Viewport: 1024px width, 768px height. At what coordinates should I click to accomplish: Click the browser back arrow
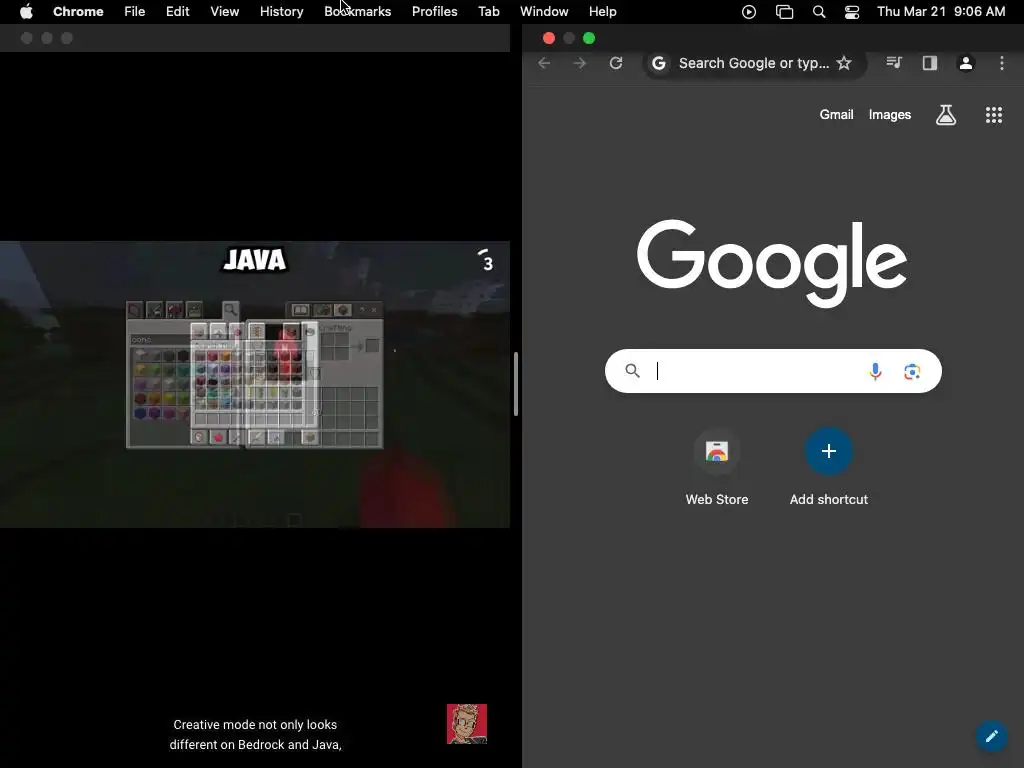[544, 63]
